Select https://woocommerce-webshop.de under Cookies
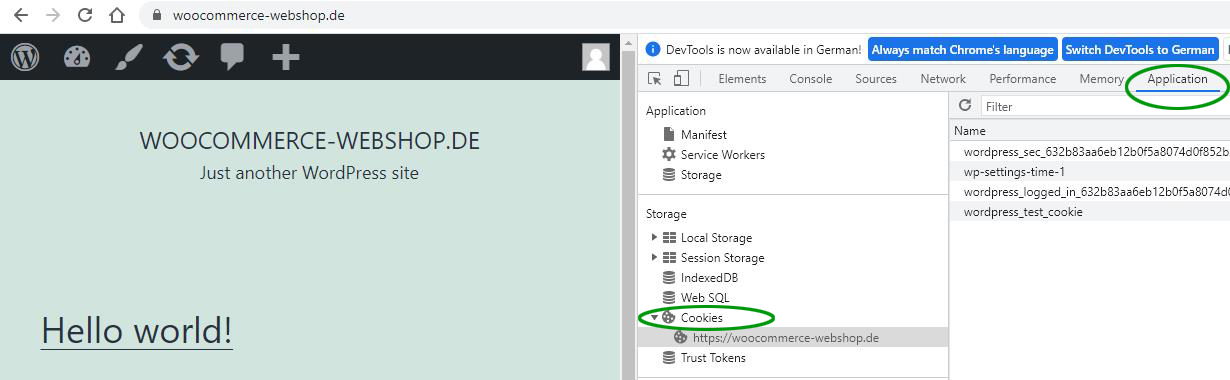This screenshot has width=1230, height=380. 786,338
